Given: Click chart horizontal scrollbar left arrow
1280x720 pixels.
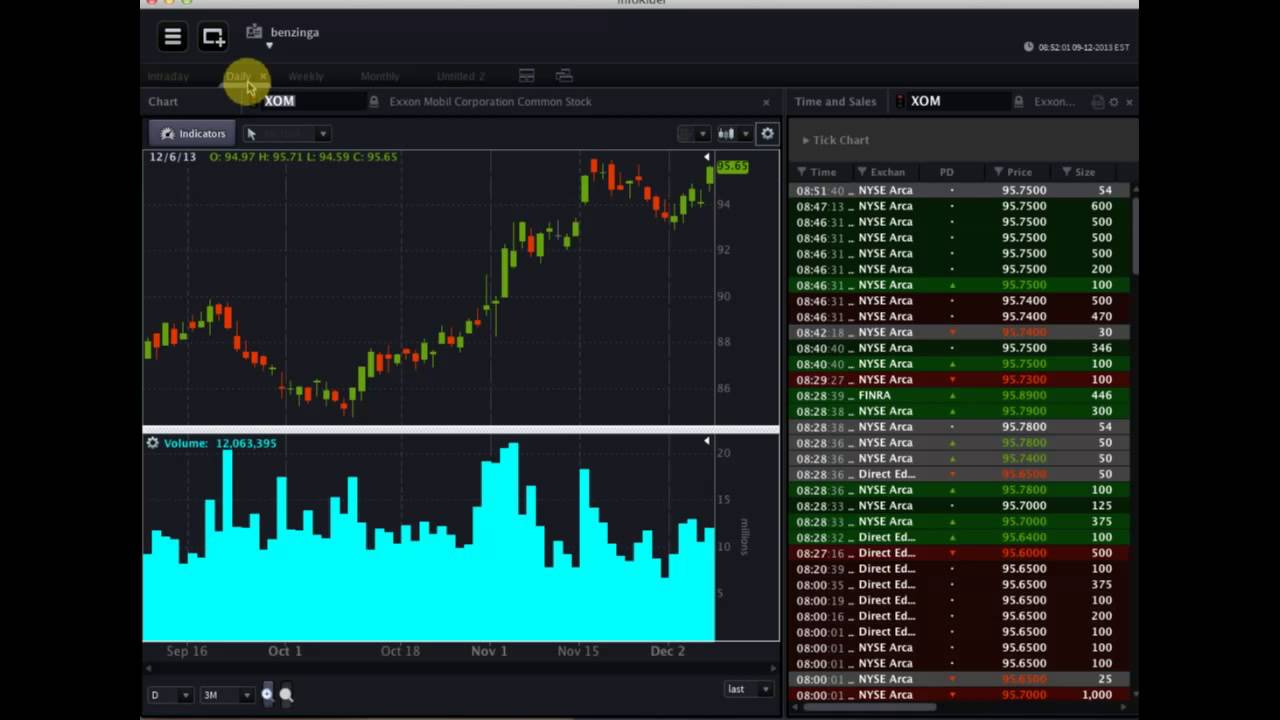Looking at the screenshot, I should [x=148, y=667].
